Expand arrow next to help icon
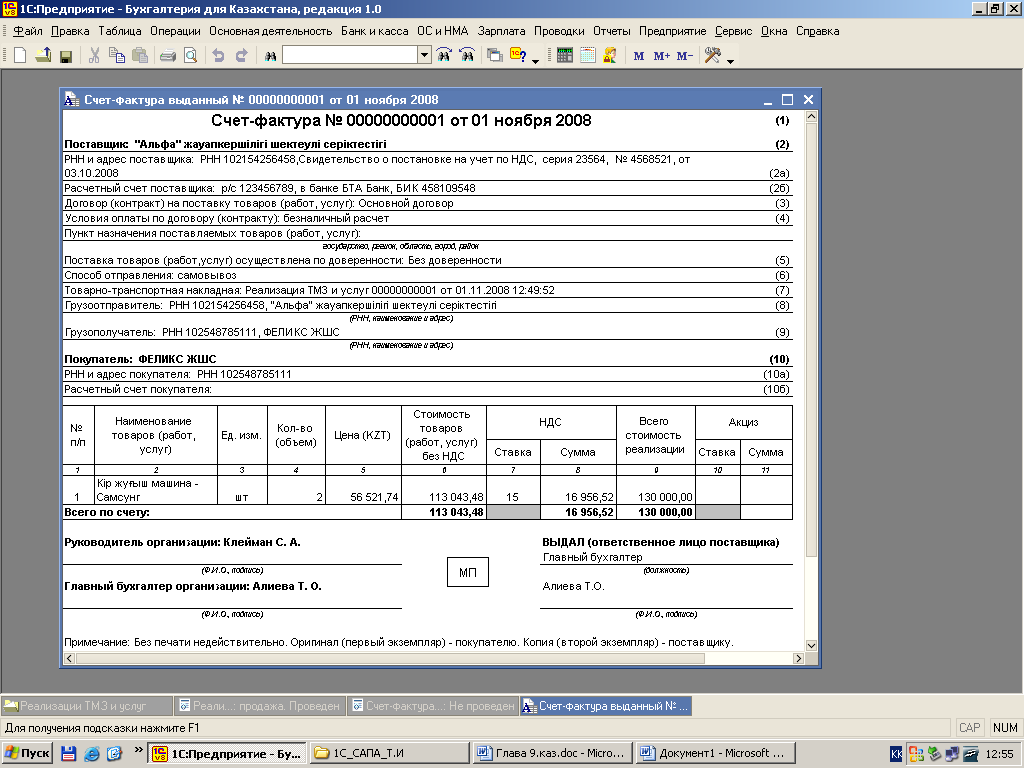 pos(536,61)
